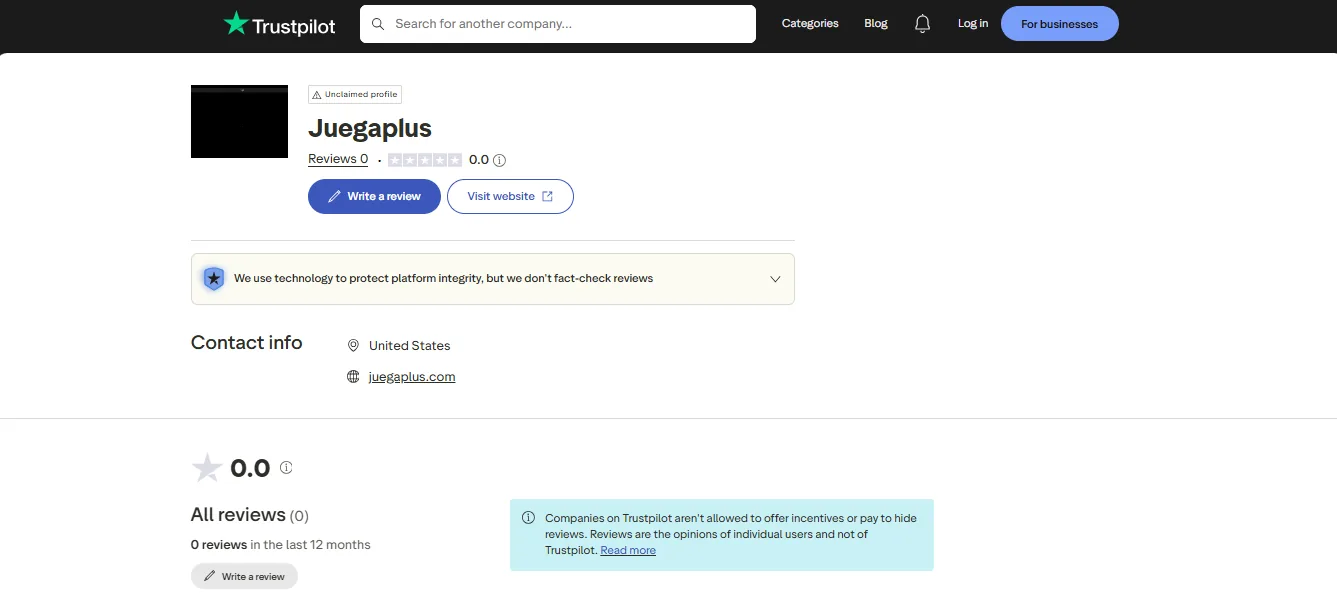Expand the platform integrity notice chevron
Screen dimensions: 1337x593
pyautogui.click(x=775, y=279)
